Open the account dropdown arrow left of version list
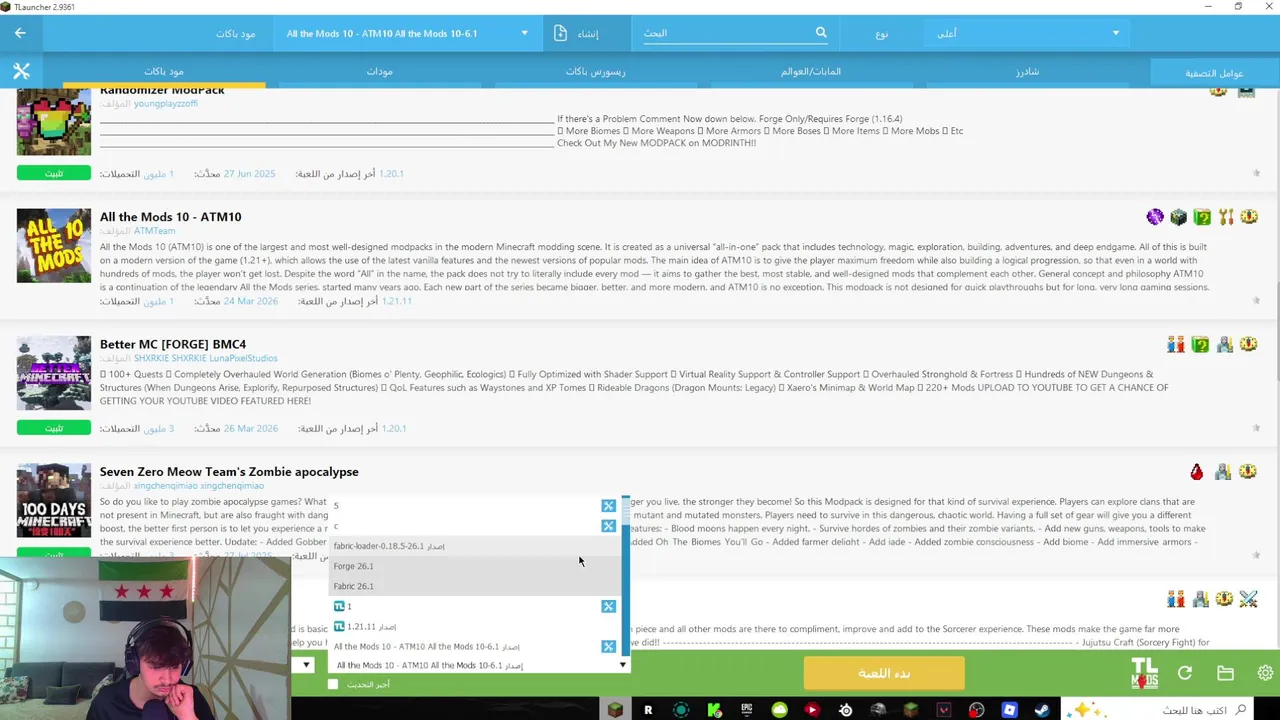Viewport: 1280px width, 720px height. click(x=306, y=665)
